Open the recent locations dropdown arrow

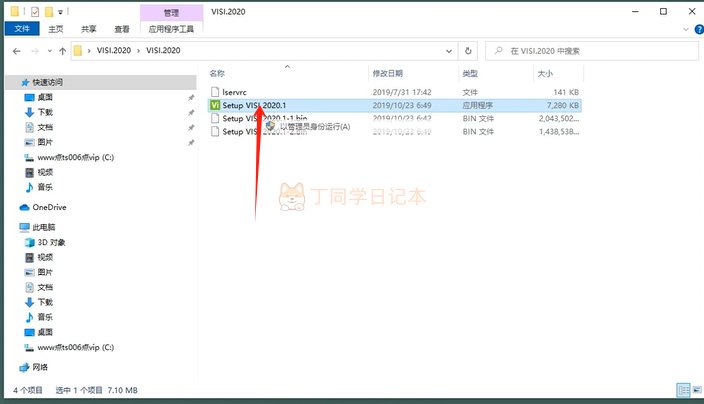tap(48, 50)
